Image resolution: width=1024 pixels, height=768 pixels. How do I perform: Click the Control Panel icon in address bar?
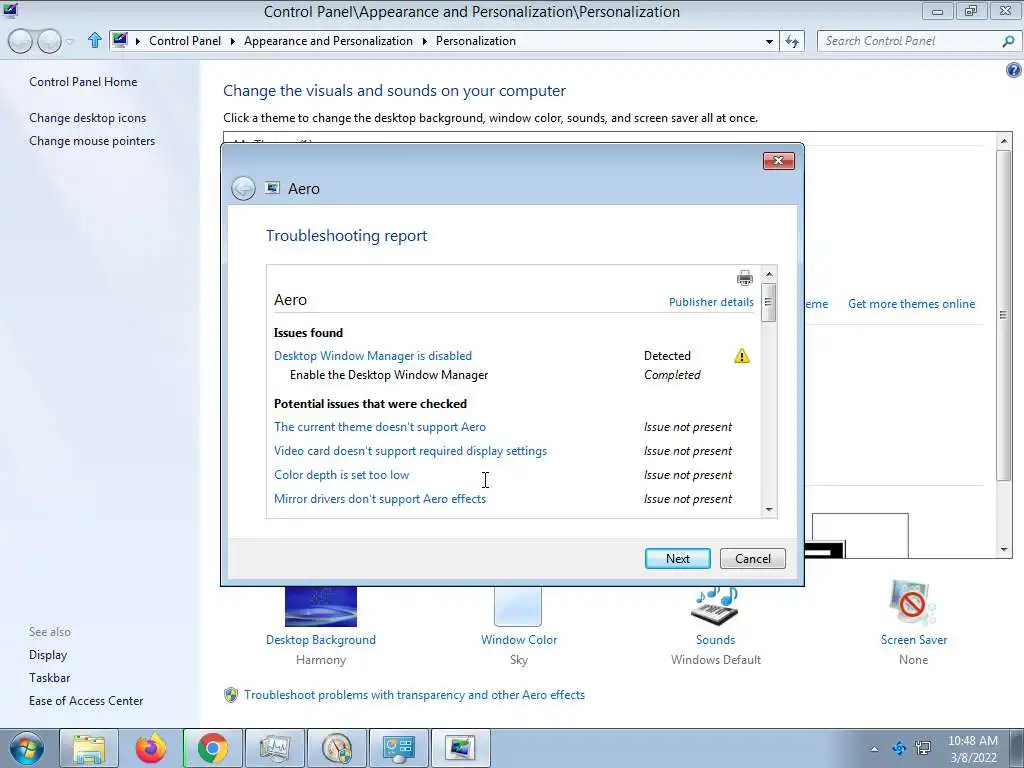(120, 40)
